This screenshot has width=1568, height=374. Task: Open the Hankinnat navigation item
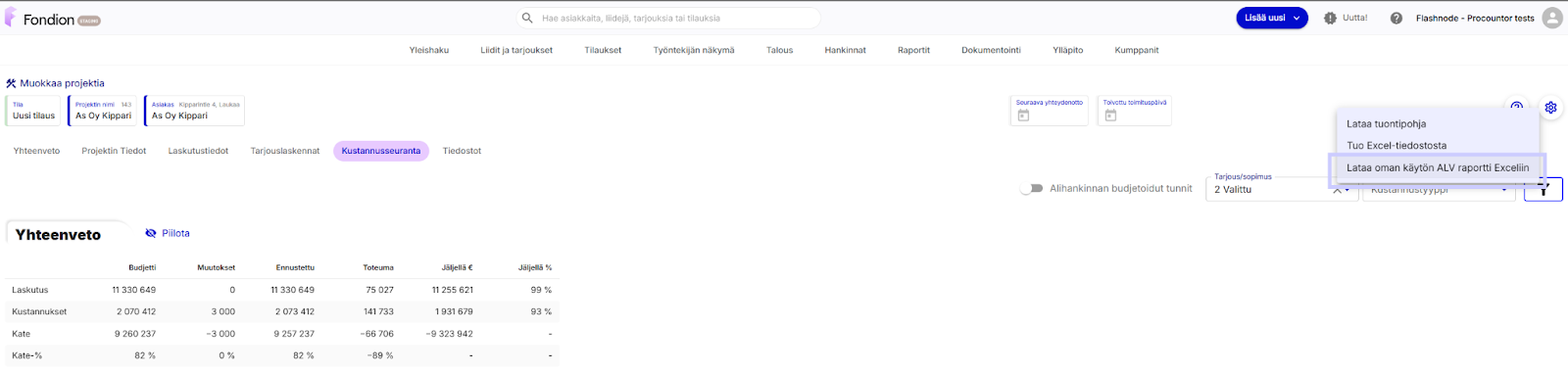click(x=846, y=50)
